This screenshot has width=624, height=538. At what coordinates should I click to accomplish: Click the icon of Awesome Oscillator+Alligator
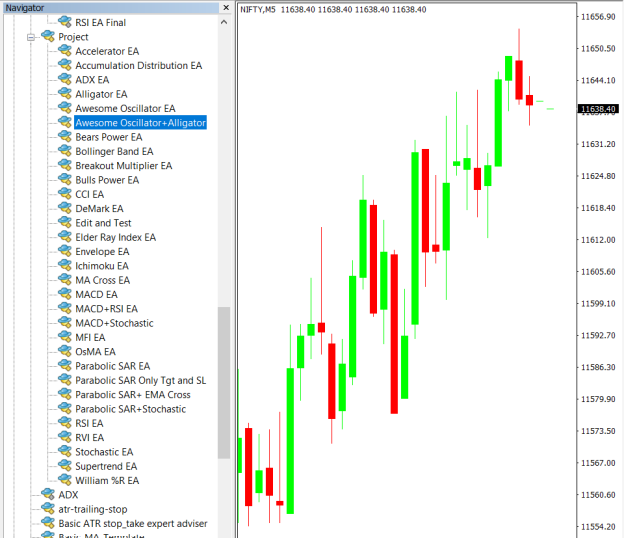pyautogui.click(x=65, y=123)
